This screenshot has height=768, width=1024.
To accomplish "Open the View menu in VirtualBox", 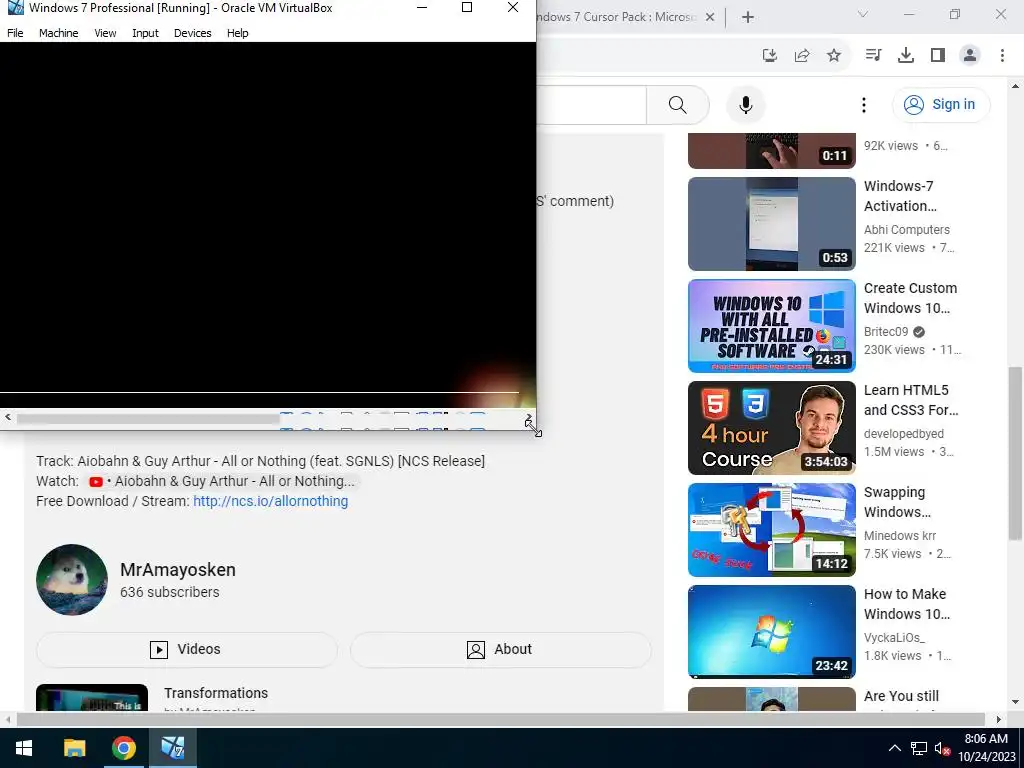I will pos(105,33).
